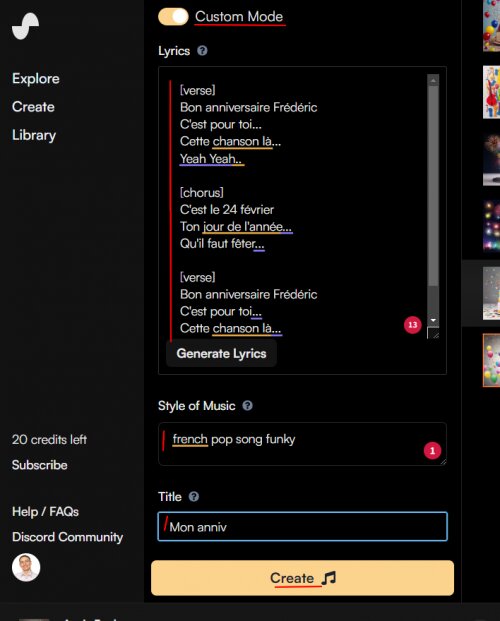Click the lyrics scrollbar up arrow

(433, 80)
